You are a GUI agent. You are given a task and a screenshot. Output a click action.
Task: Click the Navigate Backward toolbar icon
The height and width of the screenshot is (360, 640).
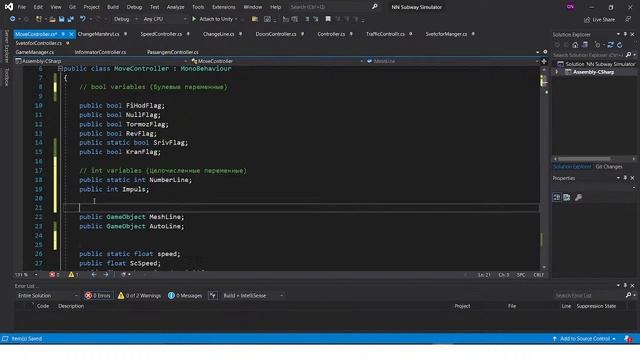tap(13, 19)
